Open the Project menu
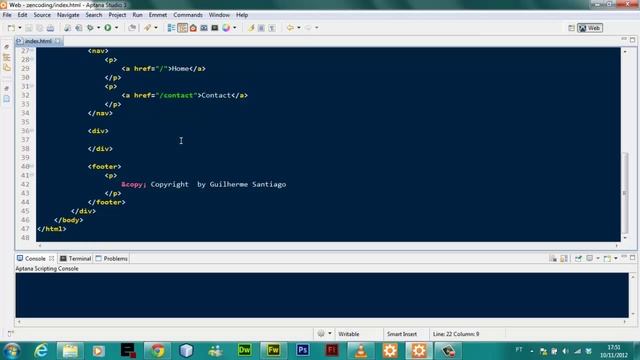The image size is (640, 360). (117, 15)
